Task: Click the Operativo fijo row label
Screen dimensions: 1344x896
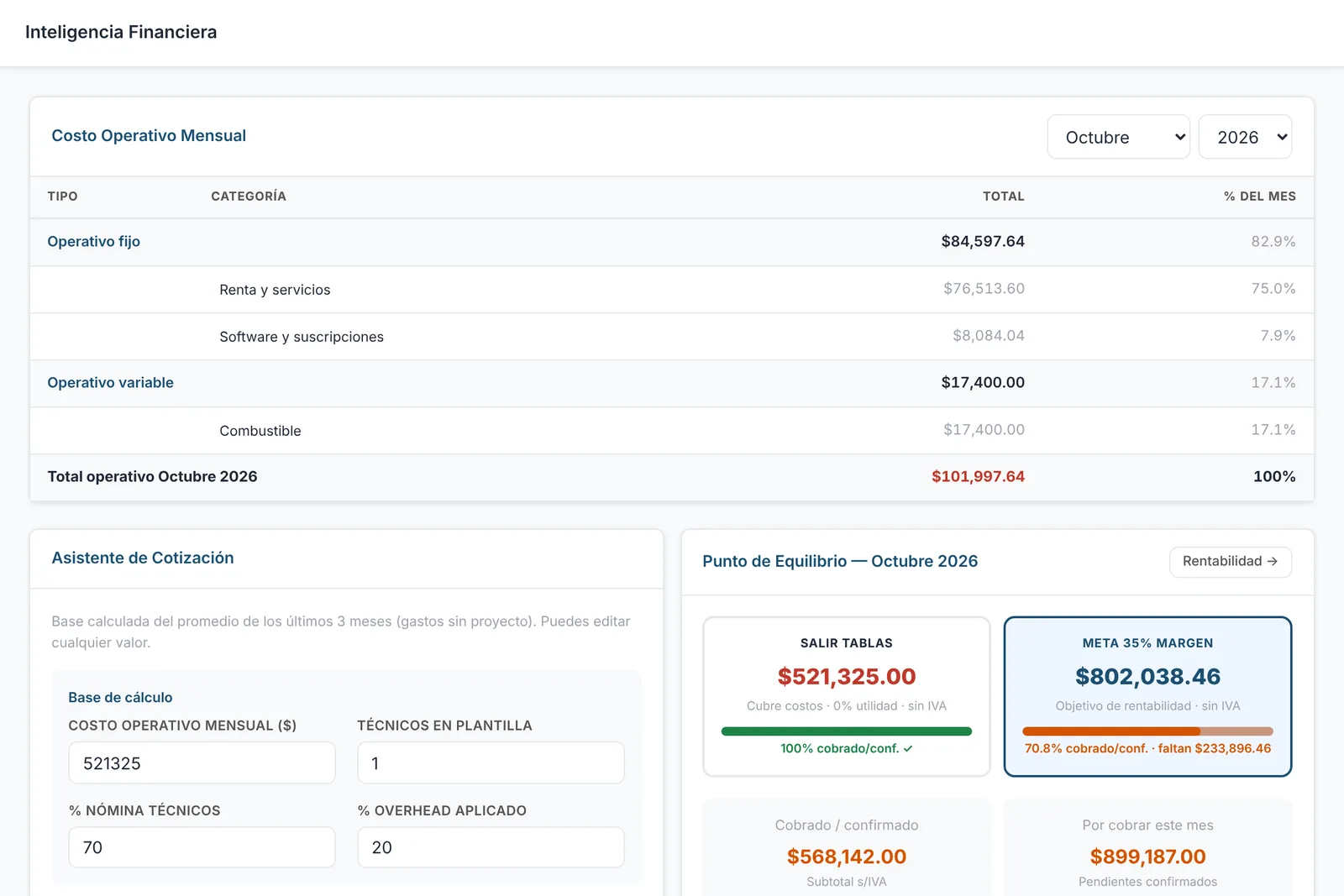Action: click(94, 242)
